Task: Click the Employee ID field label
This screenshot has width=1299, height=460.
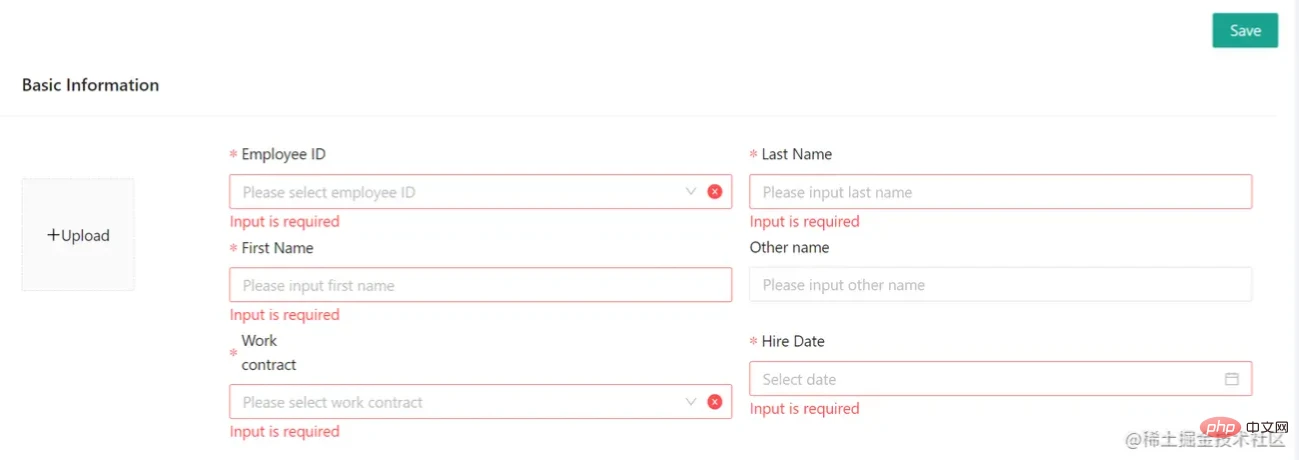Action: click(283, 154)
